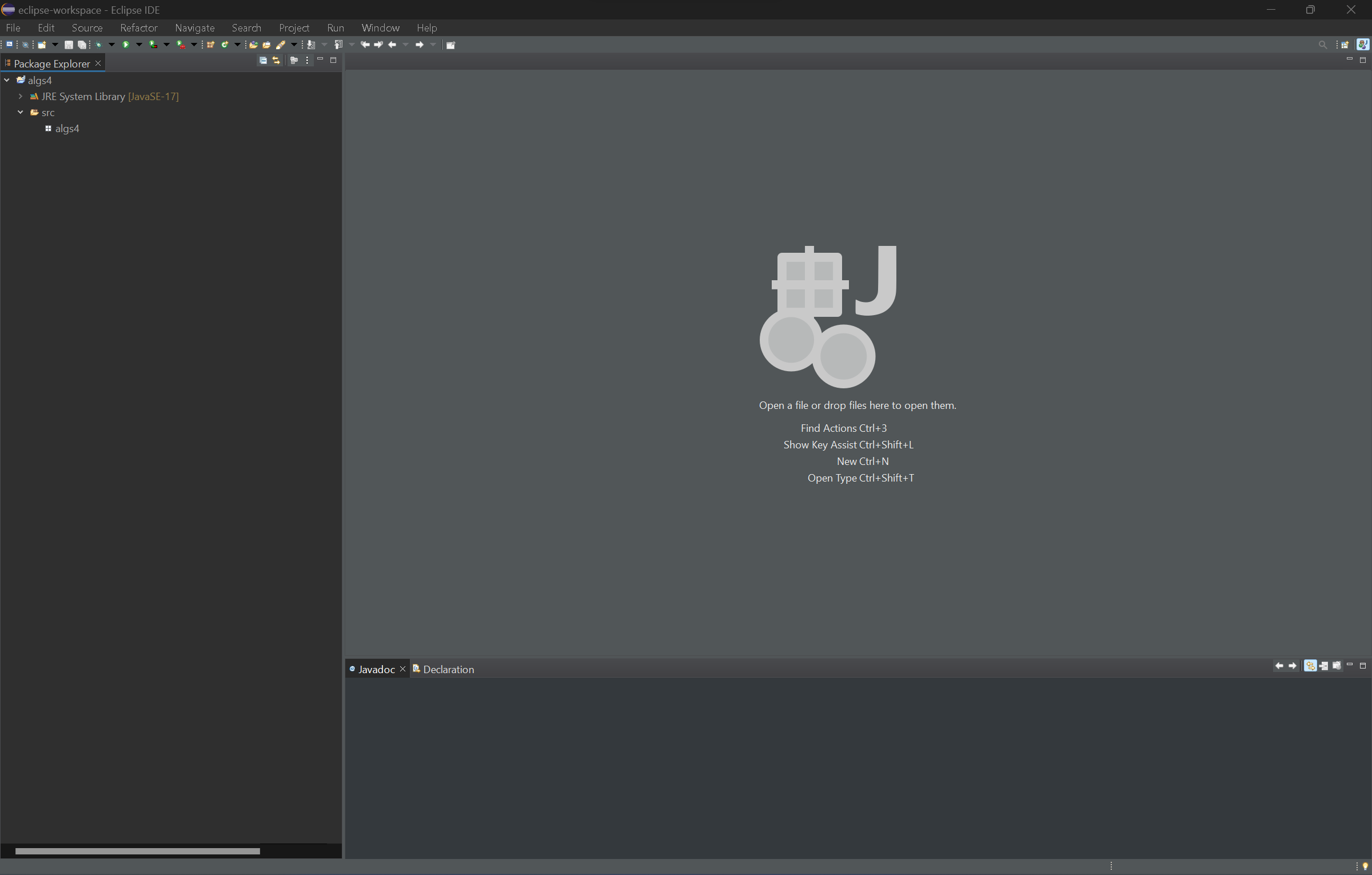Toggle Skip All Breakpoints icon

(25, 45)
